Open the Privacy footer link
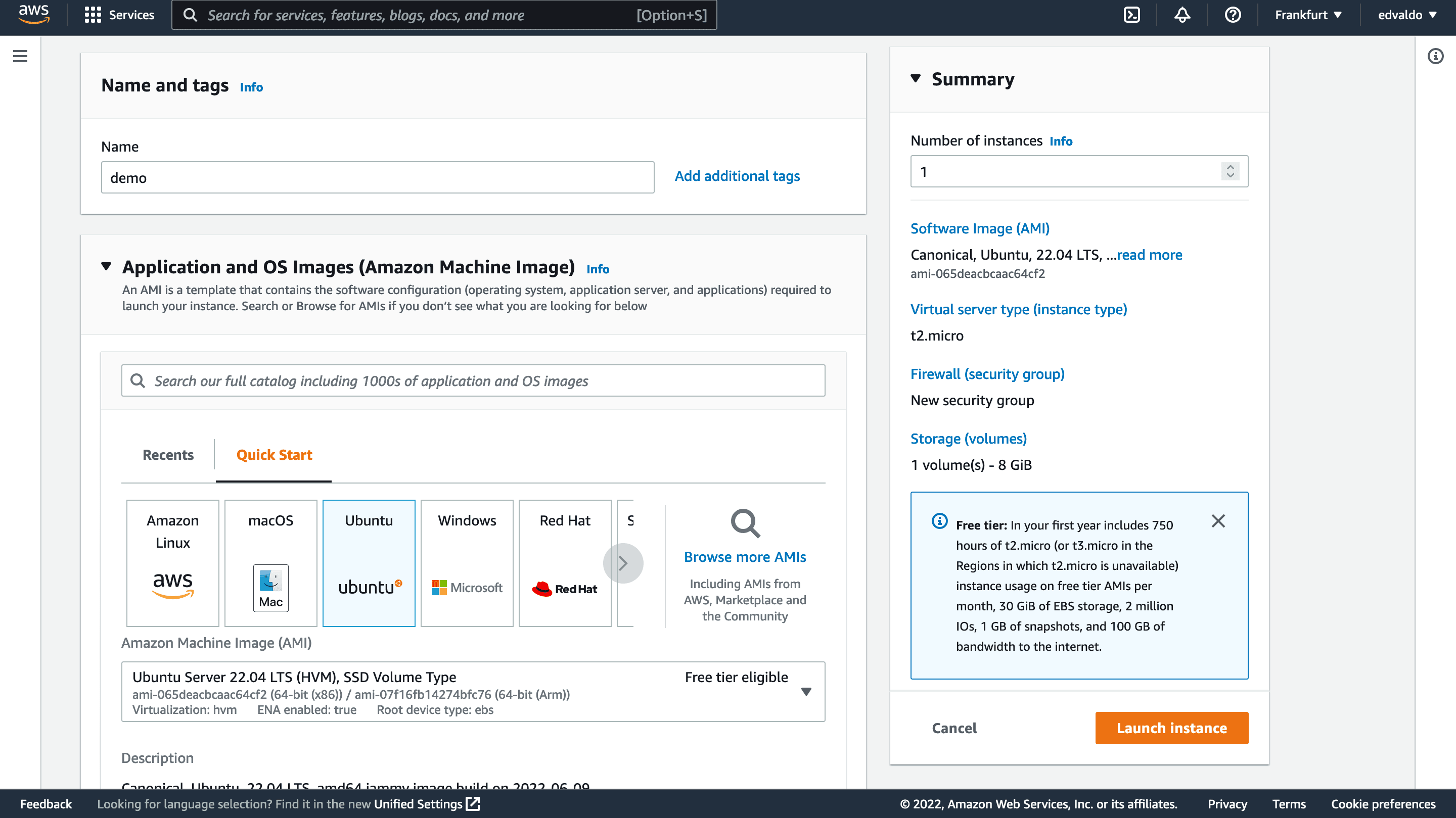1456x818 pixels. point(1227,803)
